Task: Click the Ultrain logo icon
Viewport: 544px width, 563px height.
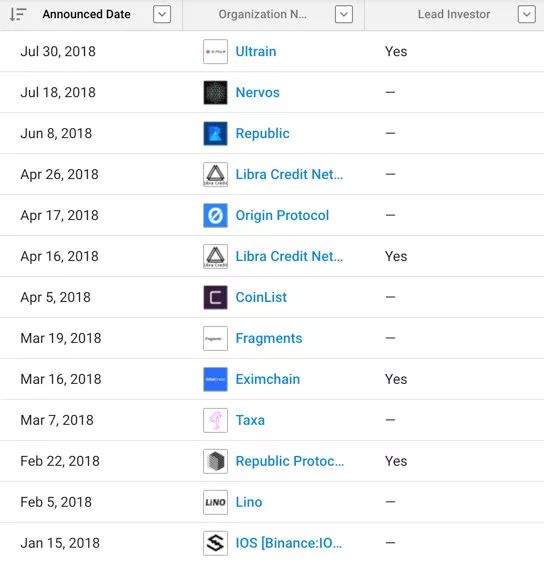Action: coord(215,51)
